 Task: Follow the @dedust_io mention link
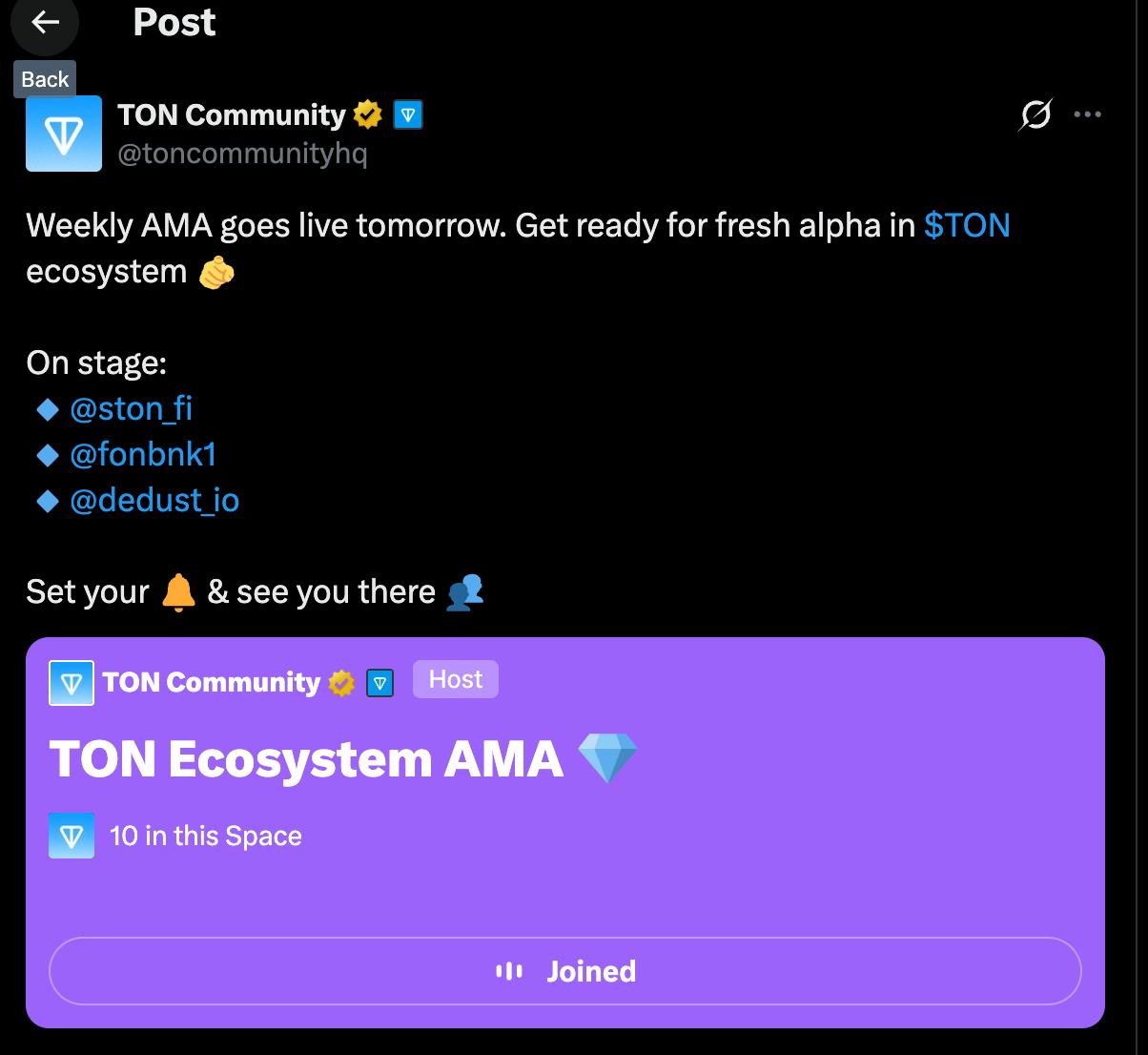(154, 500)
